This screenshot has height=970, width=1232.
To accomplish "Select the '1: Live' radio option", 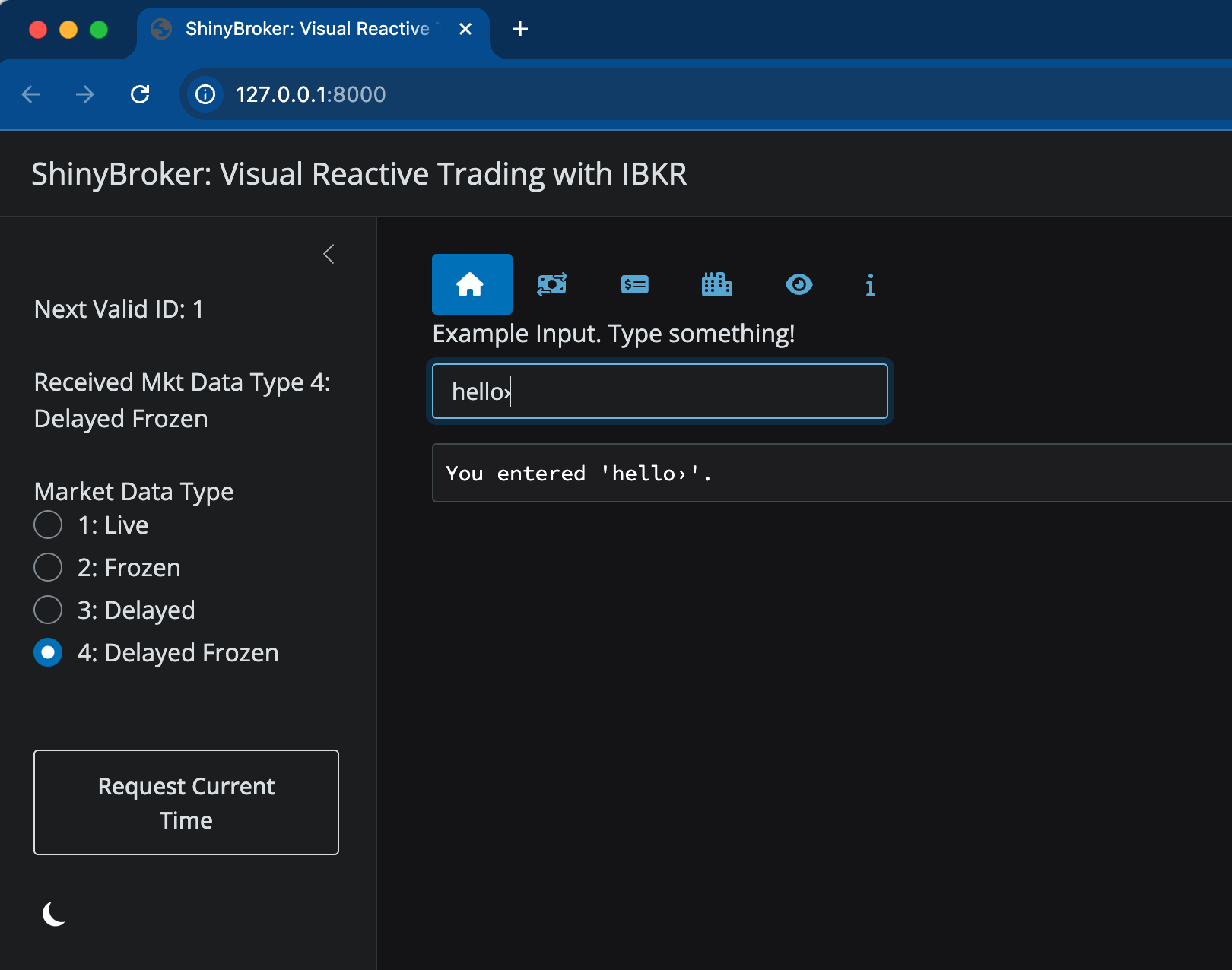I will (x=48, y=525).
